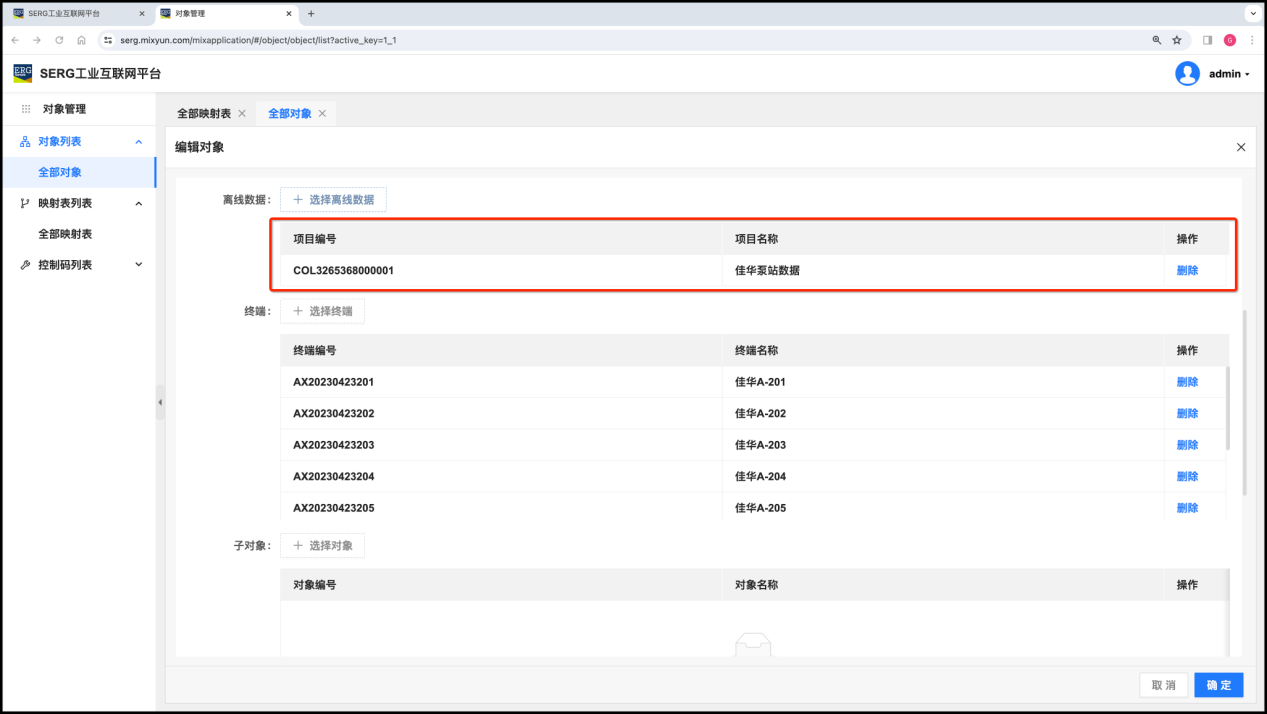Image resolution: width=1267 pixels, height=714 pixels.
Task: Click the 取消 button
Action: [1163, 685]
